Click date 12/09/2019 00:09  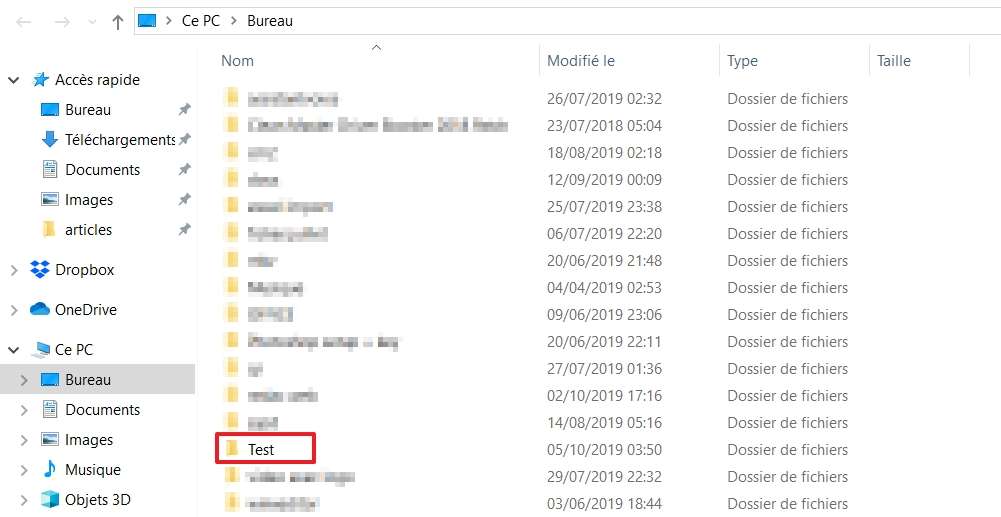tap(604, 180)
